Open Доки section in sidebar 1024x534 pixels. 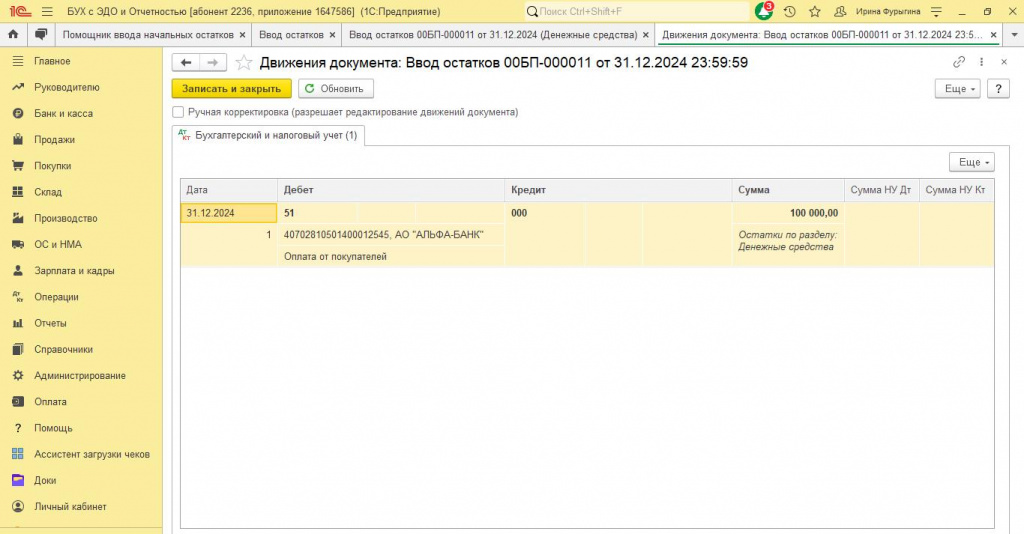pos(45,480)
